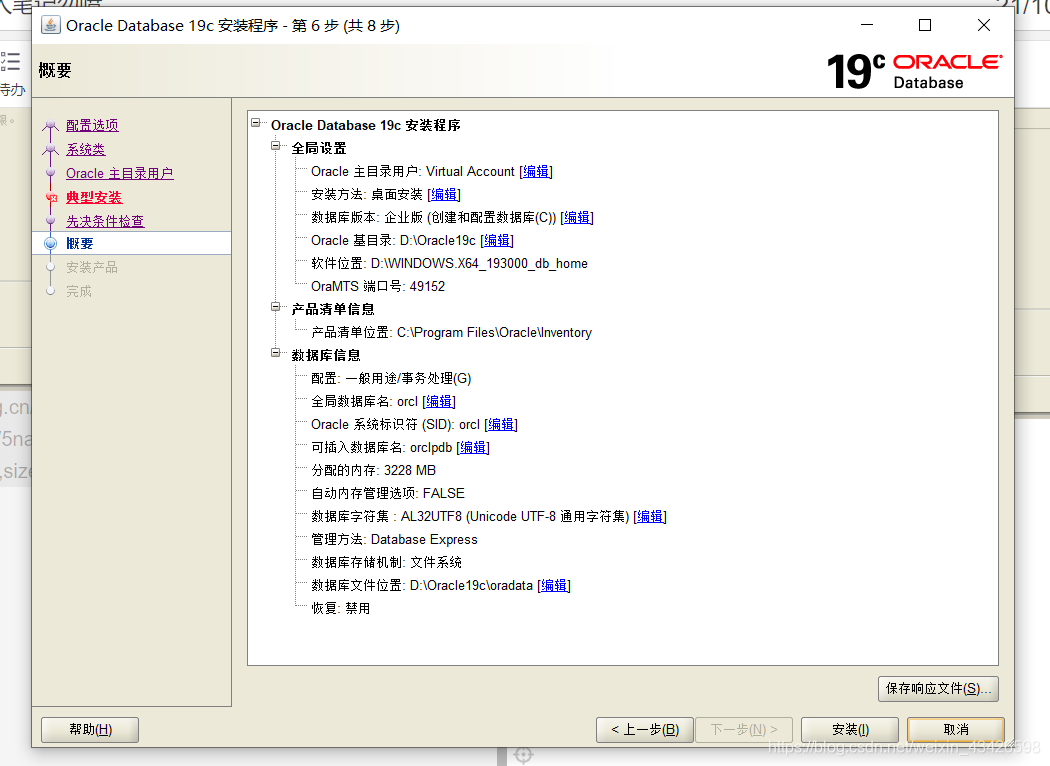
Task: Edit the Oracle 主目录用户 Virtual Account setting
Action: click(536, 171)
